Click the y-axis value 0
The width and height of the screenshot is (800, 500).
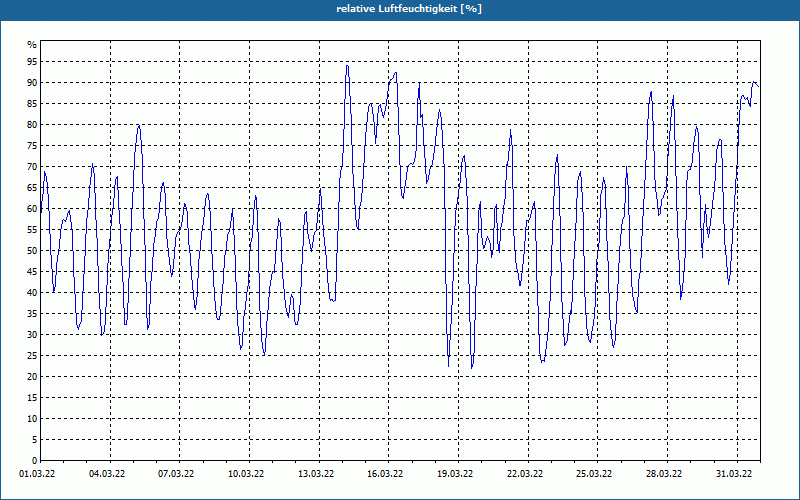[35, 461]
